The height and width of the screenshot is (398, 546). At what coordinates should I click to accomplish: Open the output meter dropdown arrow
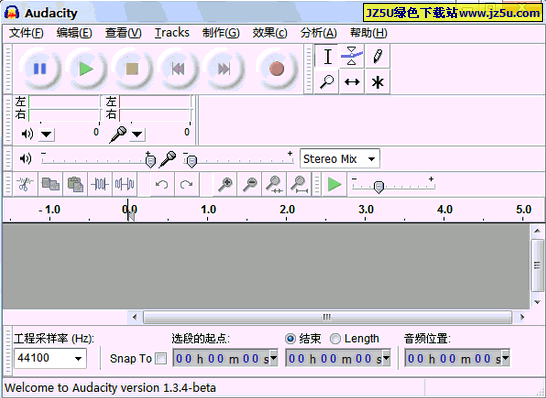click(46, 134)
